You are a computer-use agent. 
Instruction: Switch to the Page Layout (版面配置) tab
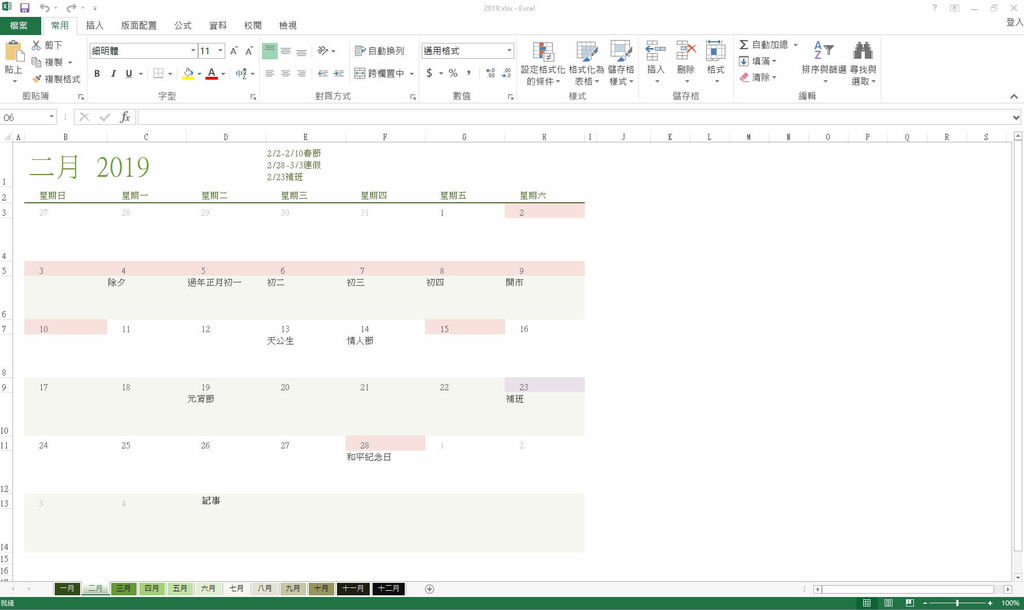click(x=138, y=25)
